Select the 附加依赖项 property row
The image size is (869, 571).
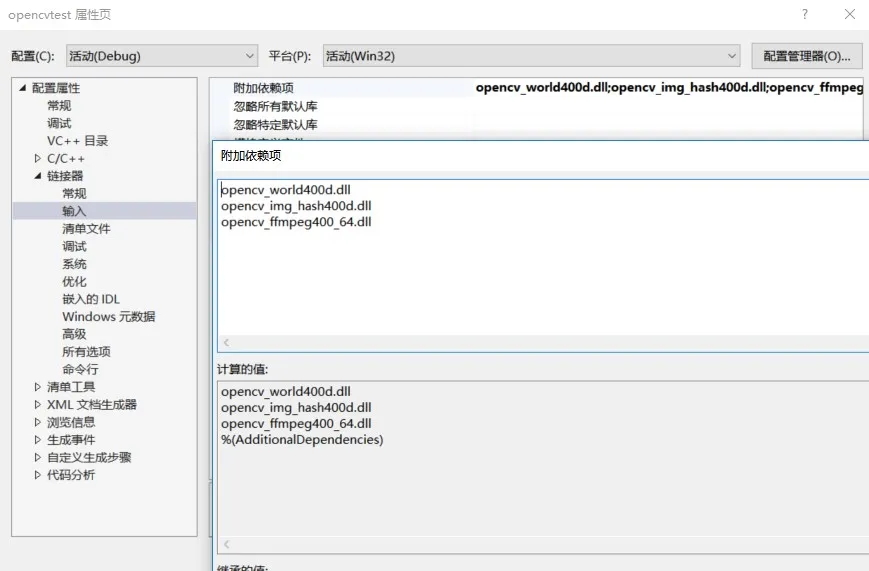tap(536, 88)
